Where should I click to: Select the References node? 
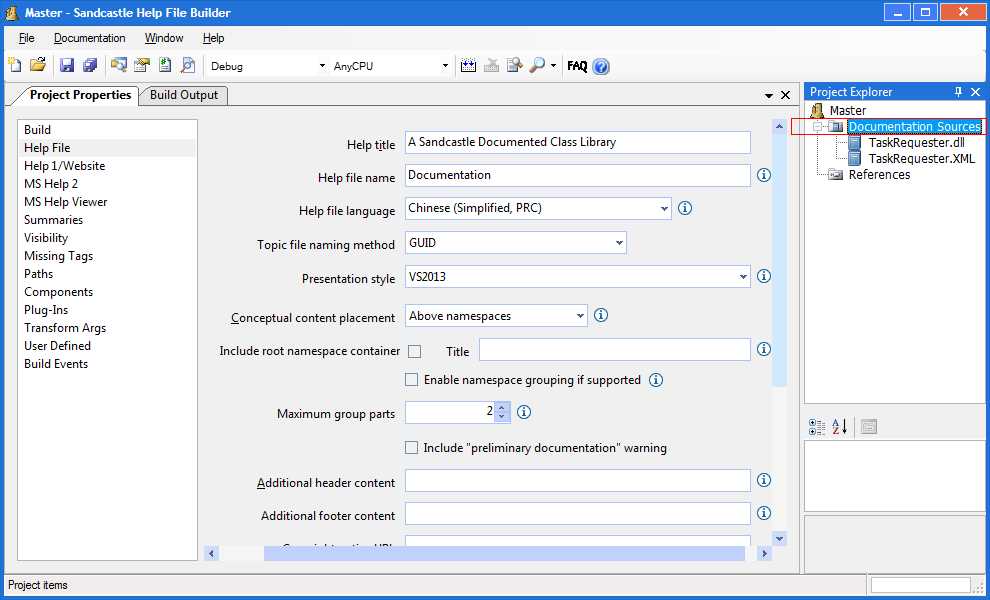[879, 175]
